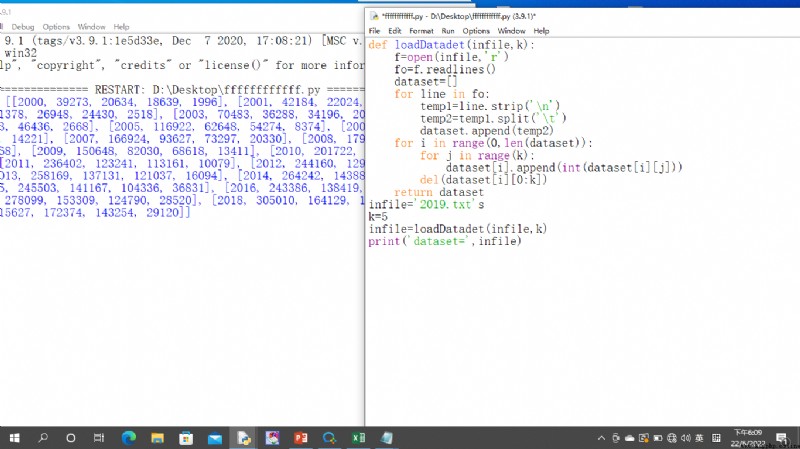Viewport: 800px width, 449px height.
Task: Click the line 'dataset=[]'
Action: point(426,82)
